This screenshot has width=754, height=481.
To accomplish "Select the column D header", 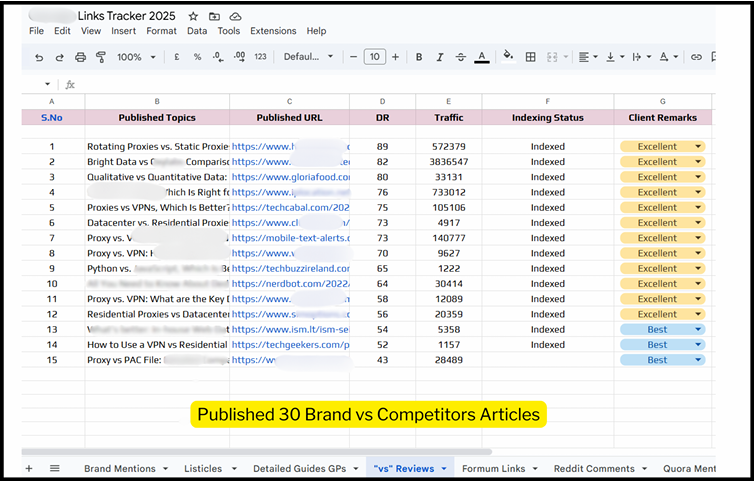I will point(382,101).
